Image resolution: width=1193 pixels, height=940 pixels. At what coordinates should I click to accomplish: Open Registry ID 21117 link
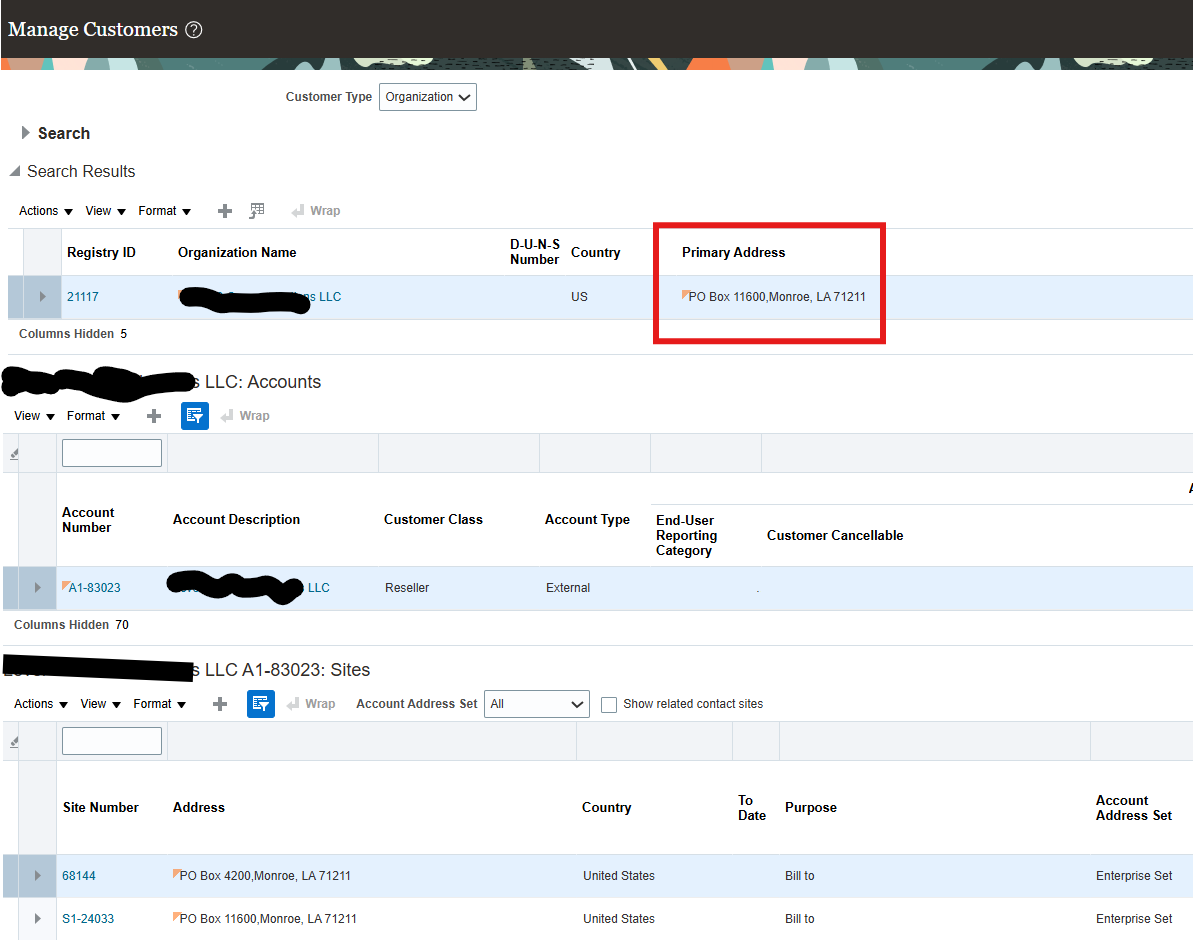tap(83, 297)
